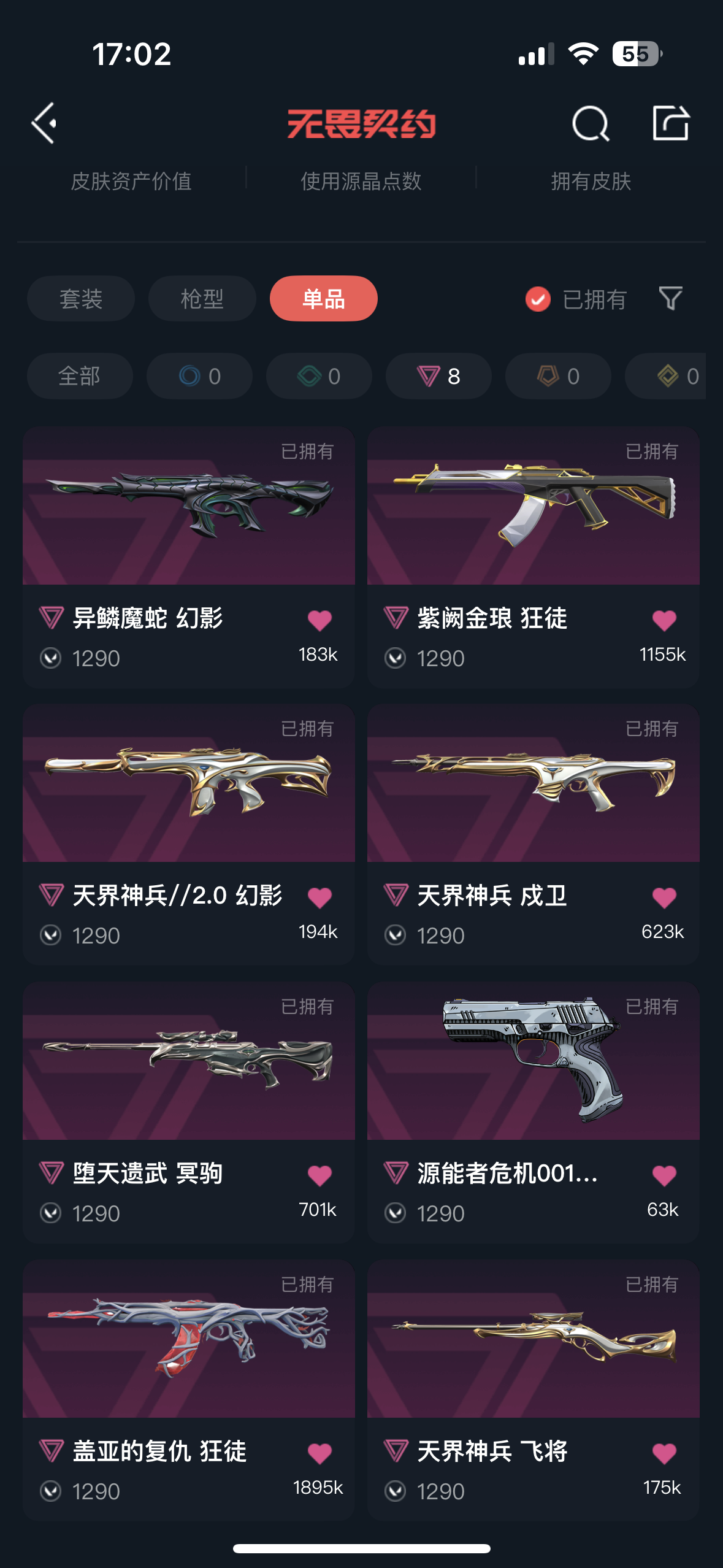Open the funnel filter icon
The height and width of the screenshot is (1568, 723).
(670, 299)
